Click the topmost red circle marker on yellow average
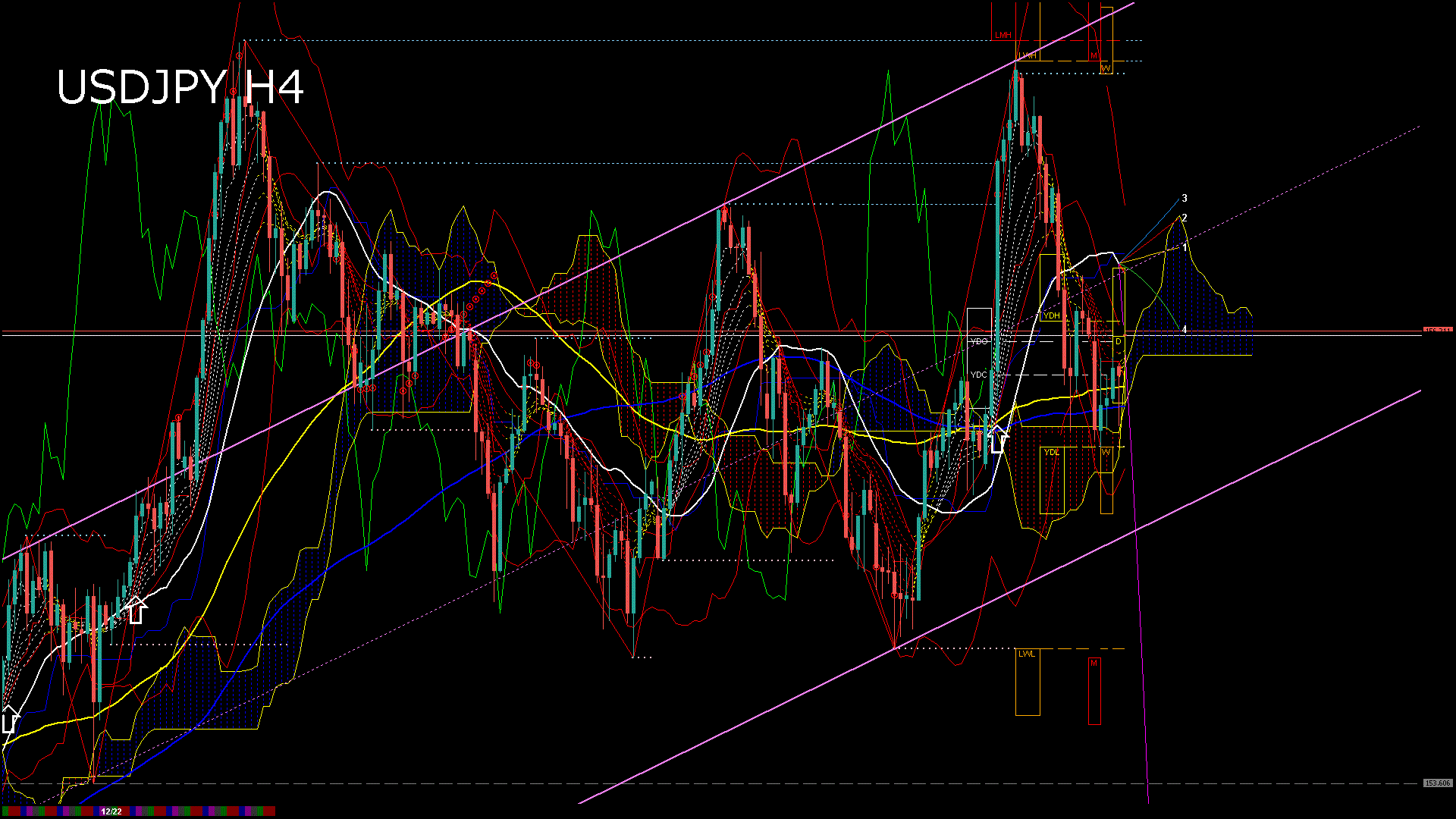Screen dimensions: 1456x819 494,276
